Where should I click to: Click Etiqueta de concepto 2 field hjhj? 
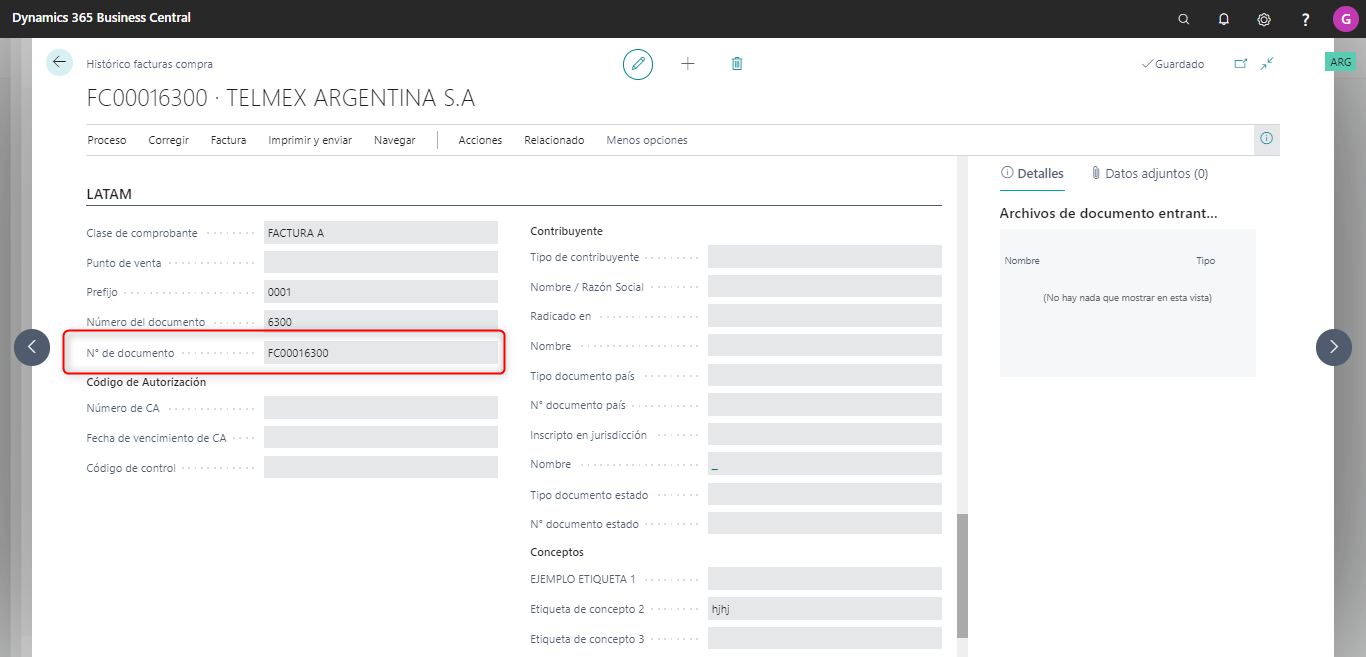point(825,609)
